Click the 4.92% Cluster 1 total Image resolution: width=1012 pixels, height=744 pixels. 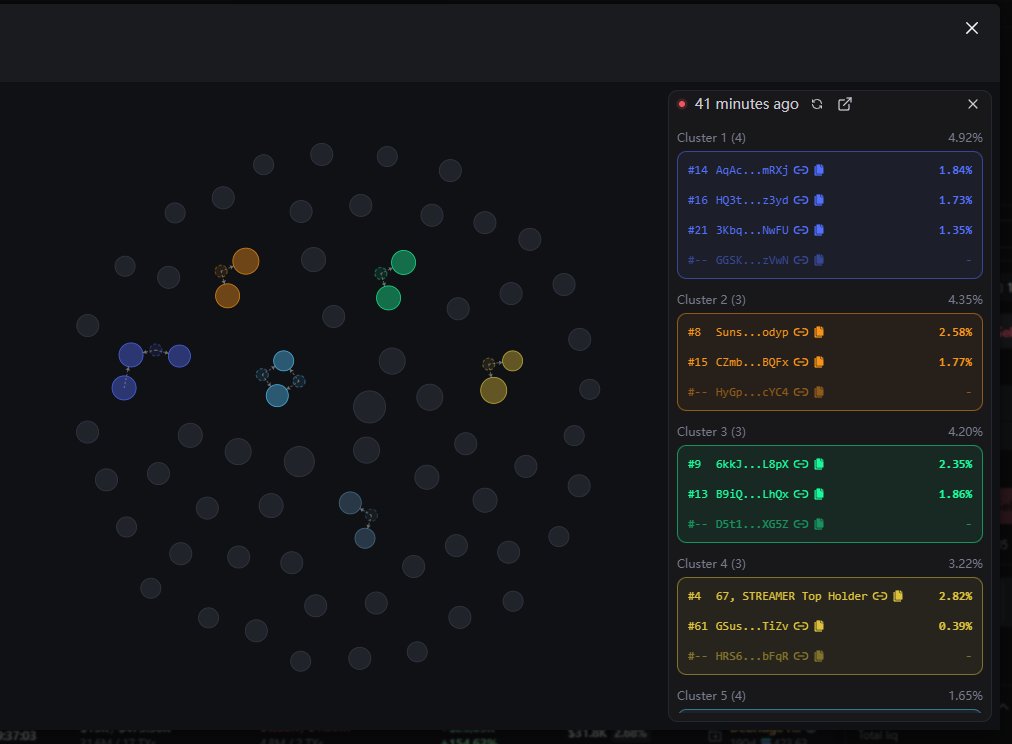[x=966, y=138]
